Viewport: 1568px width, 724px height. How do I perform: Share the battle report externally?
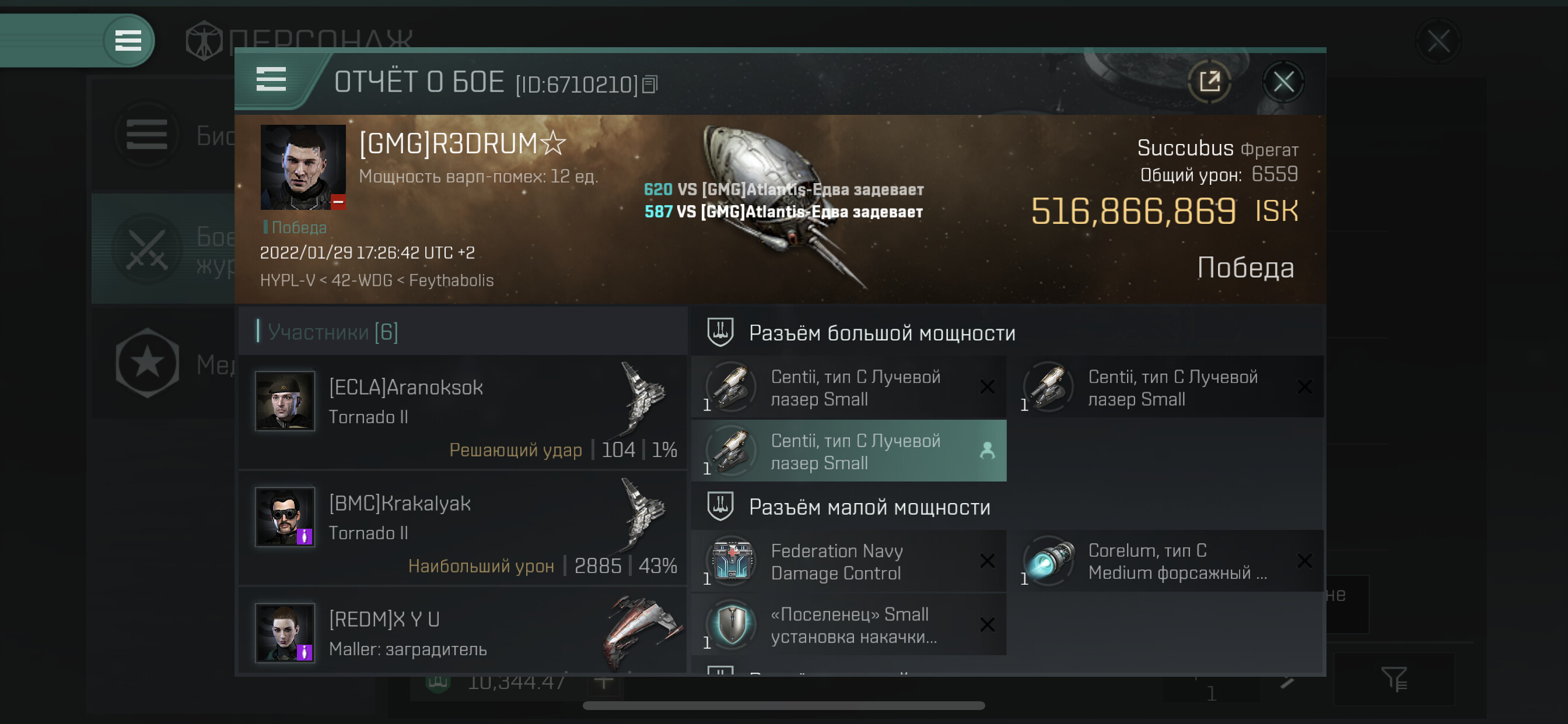(1209, 82)
